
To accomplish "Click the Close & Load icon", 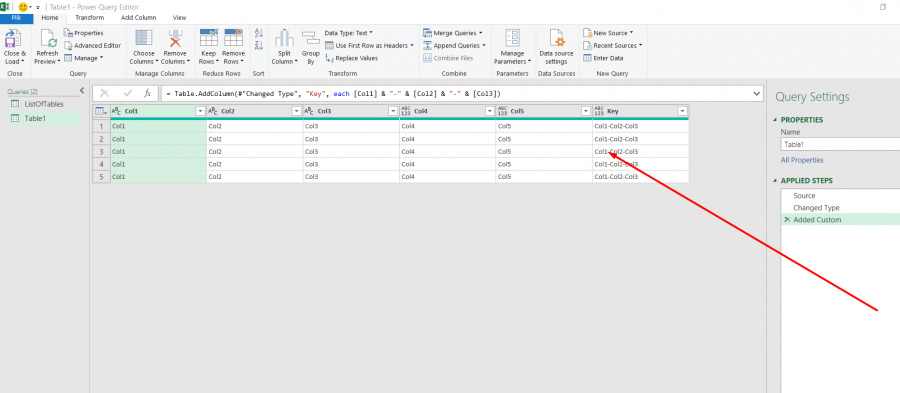I will tap(13, 39).
